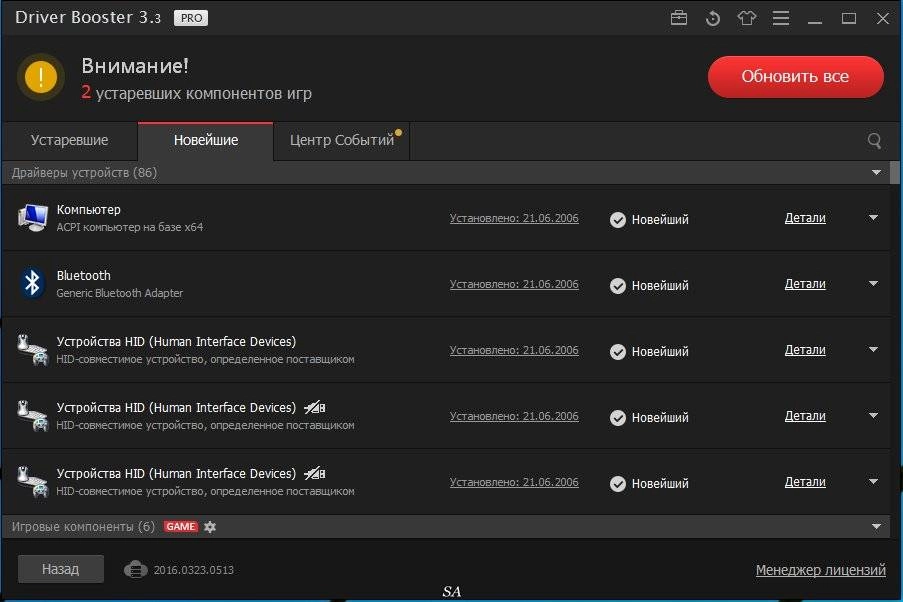Image resolution: width=903 pixels, height=602 pixels.
Task: Click the unplugged-device icon on second HID row
Action: point(314,408)
